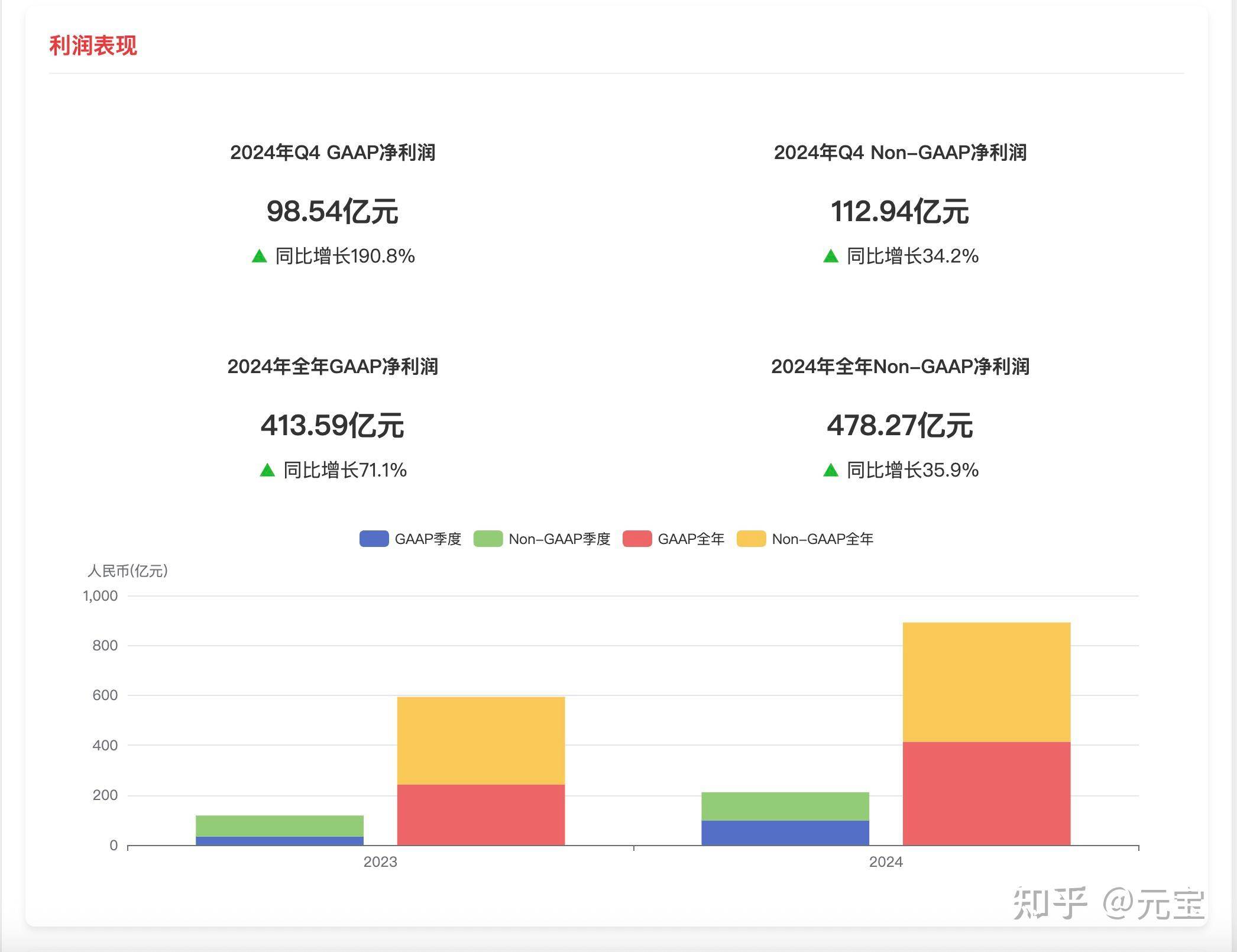Select the 2023 green Non-GAAP quarterly bar
Image resolution: width=1237 pixels, height=952 pixels.
click(280, 826)
